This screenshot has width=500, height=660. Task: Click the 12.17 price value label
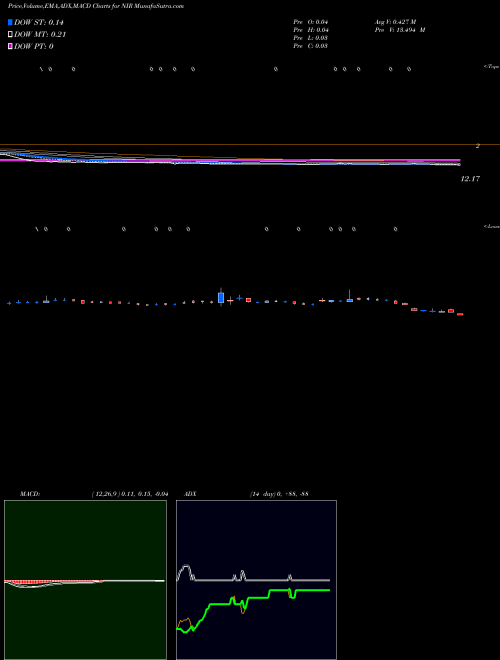click(470, 179)
